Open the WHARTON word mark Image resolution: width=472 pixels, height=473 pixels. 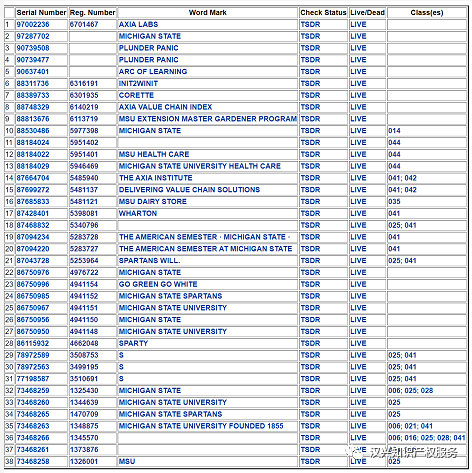(138, 213)
